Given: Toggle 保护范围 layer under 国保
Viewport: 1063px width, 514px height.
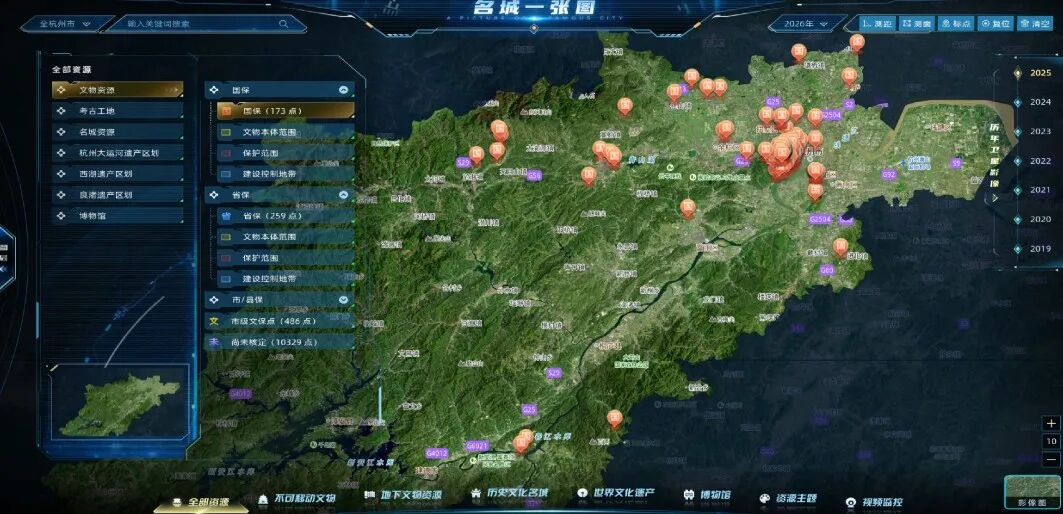Looking at the screenshot, I should [x=285, y=153].
